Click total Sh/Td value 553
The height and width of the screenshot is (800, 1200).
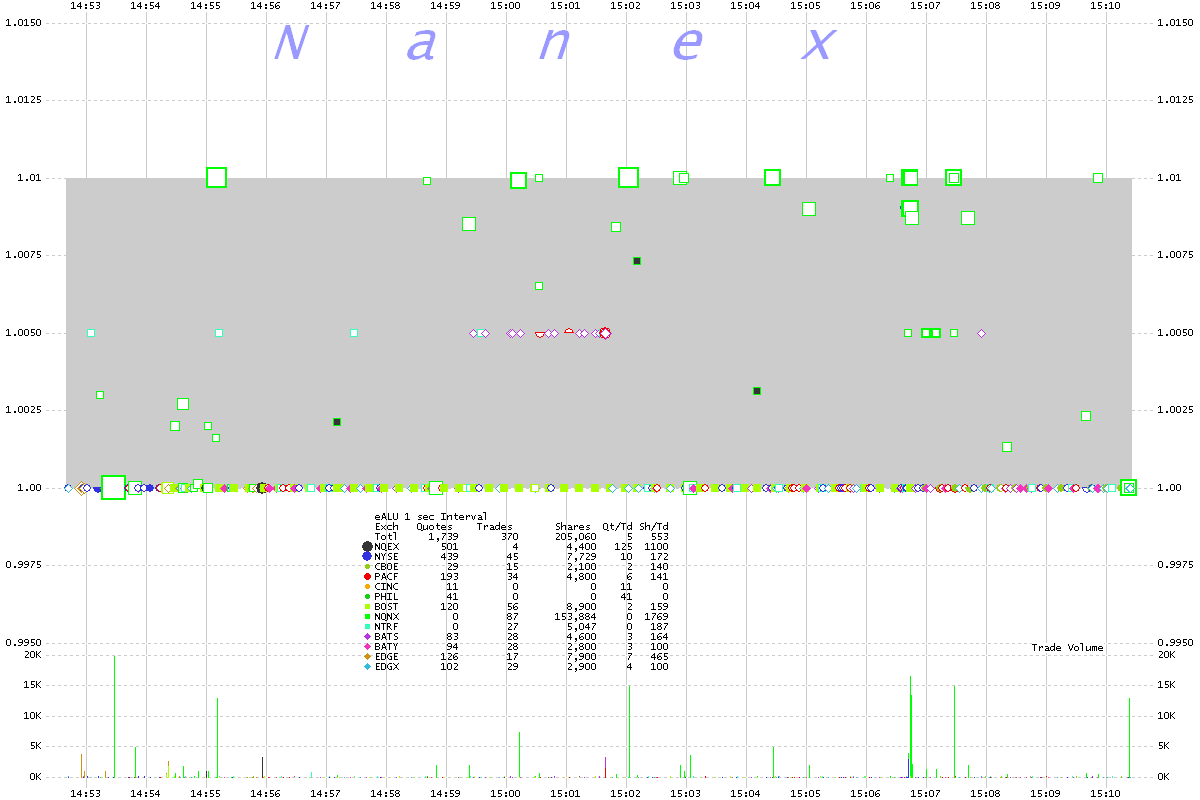(660, 536)
